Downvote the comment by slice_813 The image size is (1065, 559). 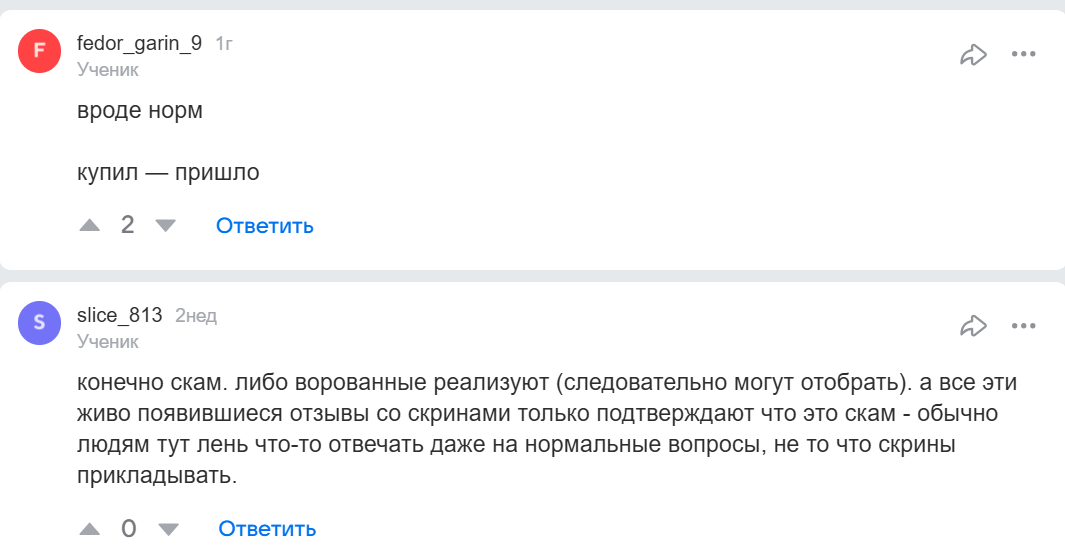tap(168, 528)
